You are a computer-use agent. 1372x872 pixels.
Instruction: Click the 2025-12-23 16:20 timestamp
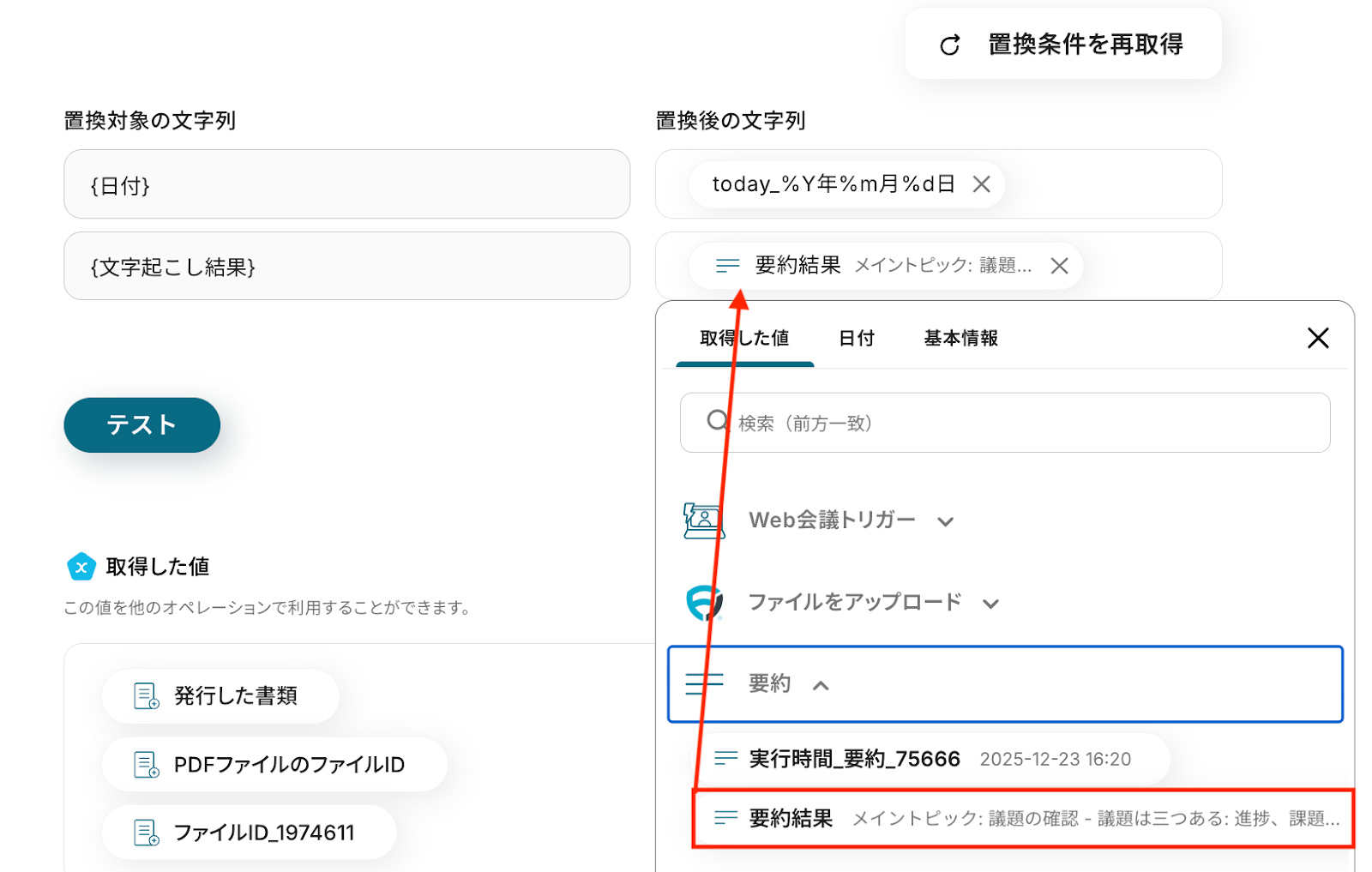tap(1056, 759)
